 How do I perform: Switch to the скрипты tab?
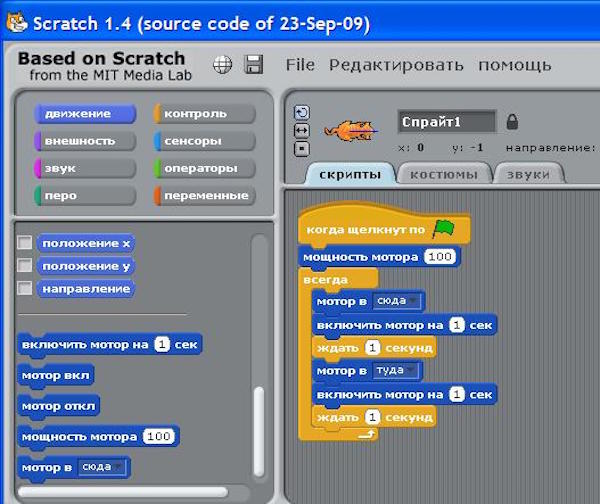point(350,175)
